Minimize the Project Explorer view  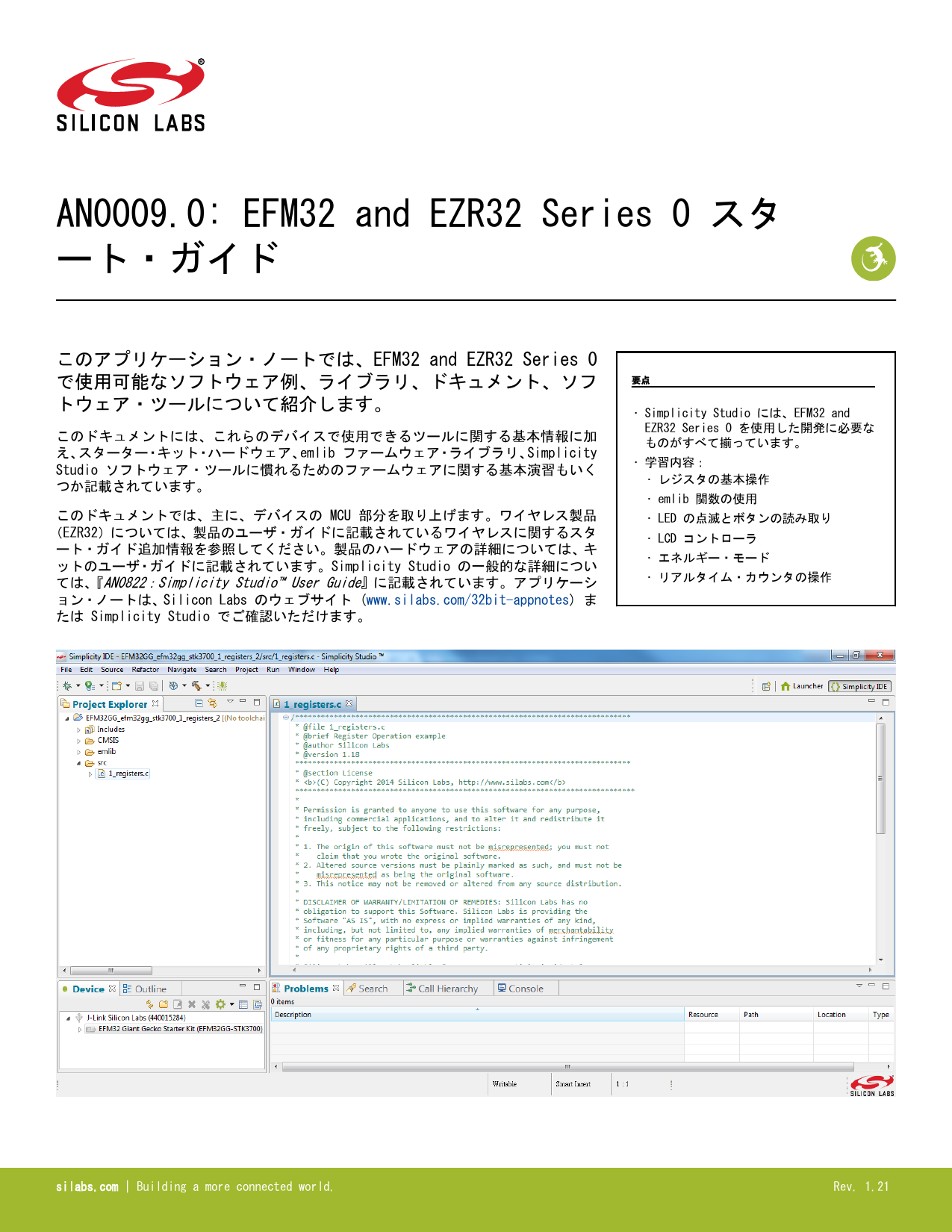[x=243, y=701]
